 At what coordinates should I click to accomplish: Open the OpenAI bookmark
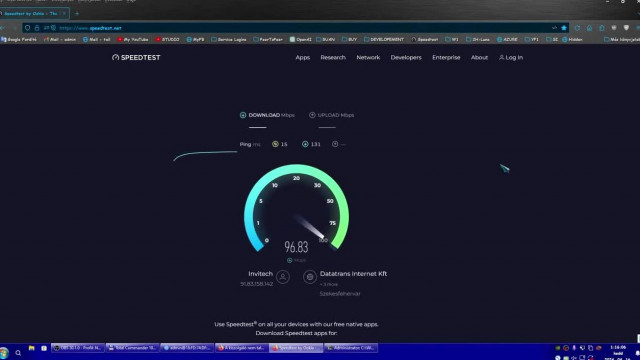300,40
